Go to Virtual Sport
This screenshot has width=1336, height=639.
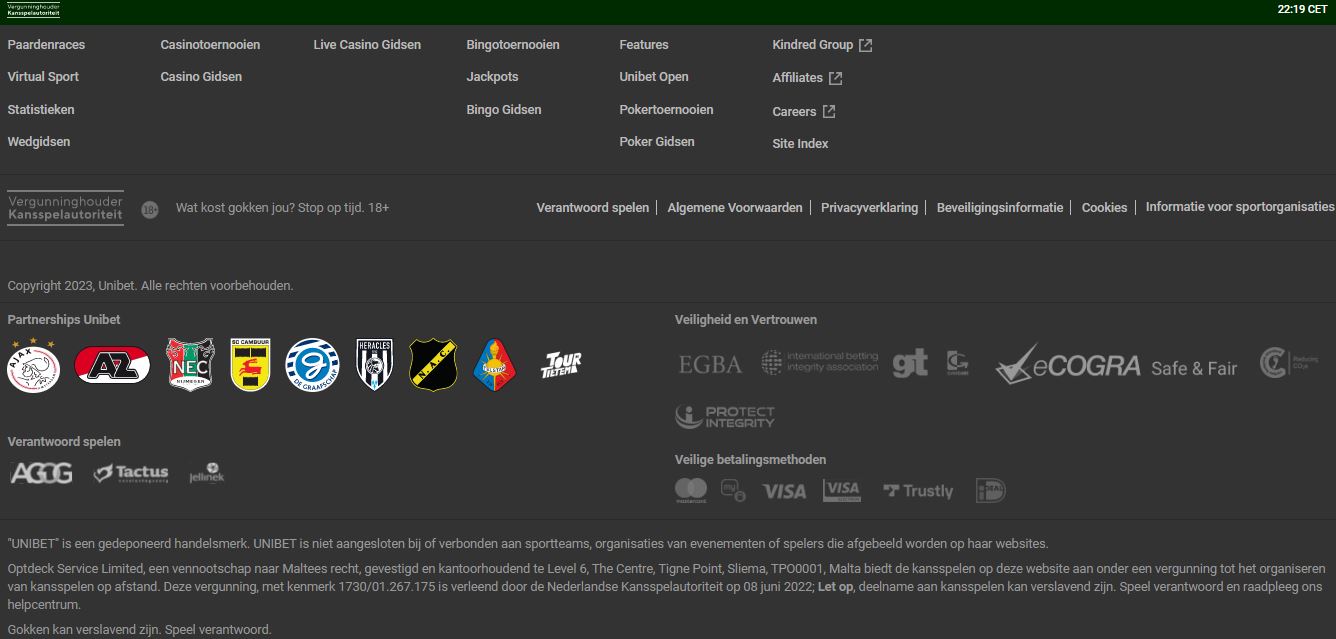(43, 77)
